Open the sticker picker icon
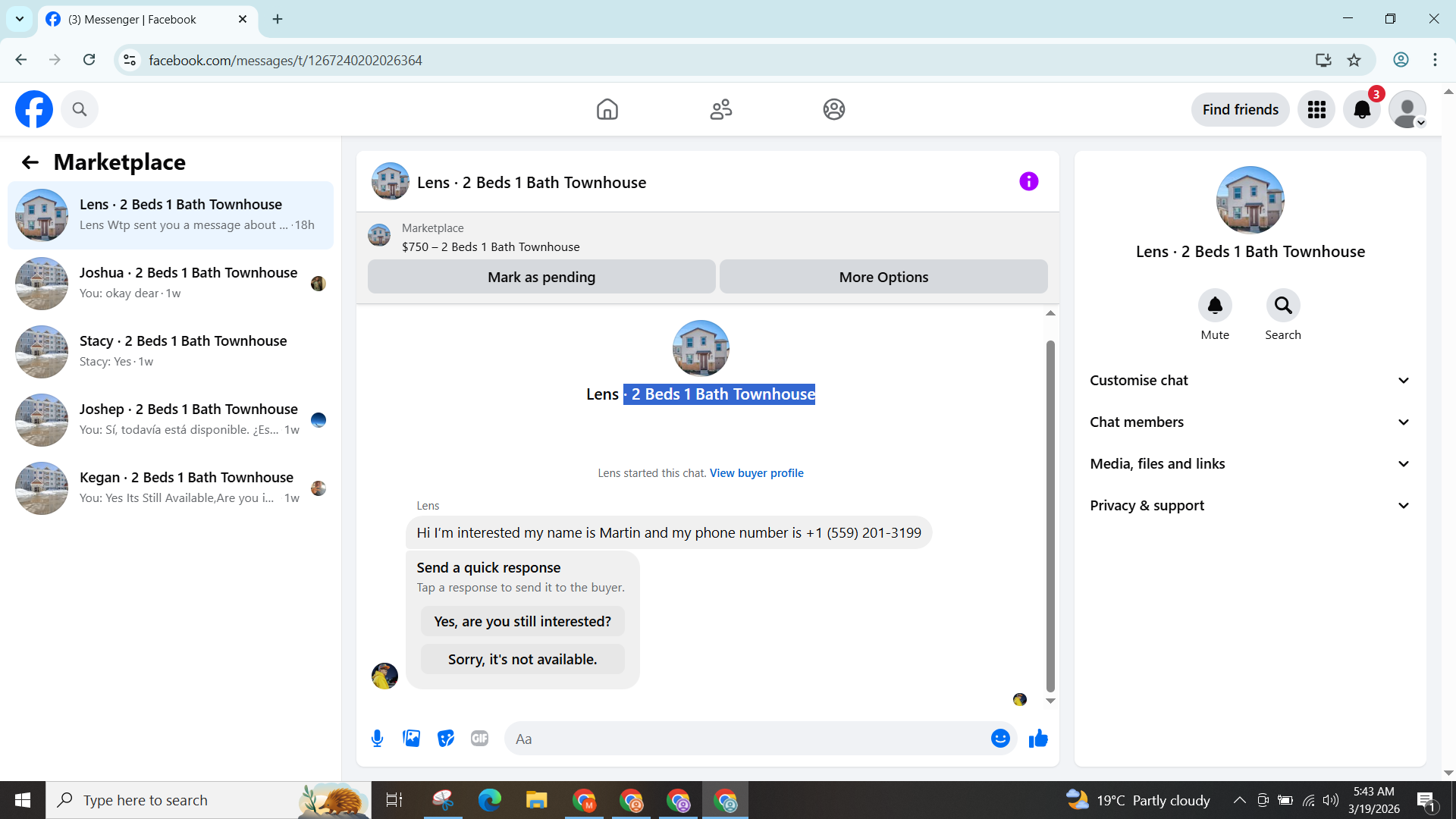The width and height of the screenshot is (1456, 819). 446,739
